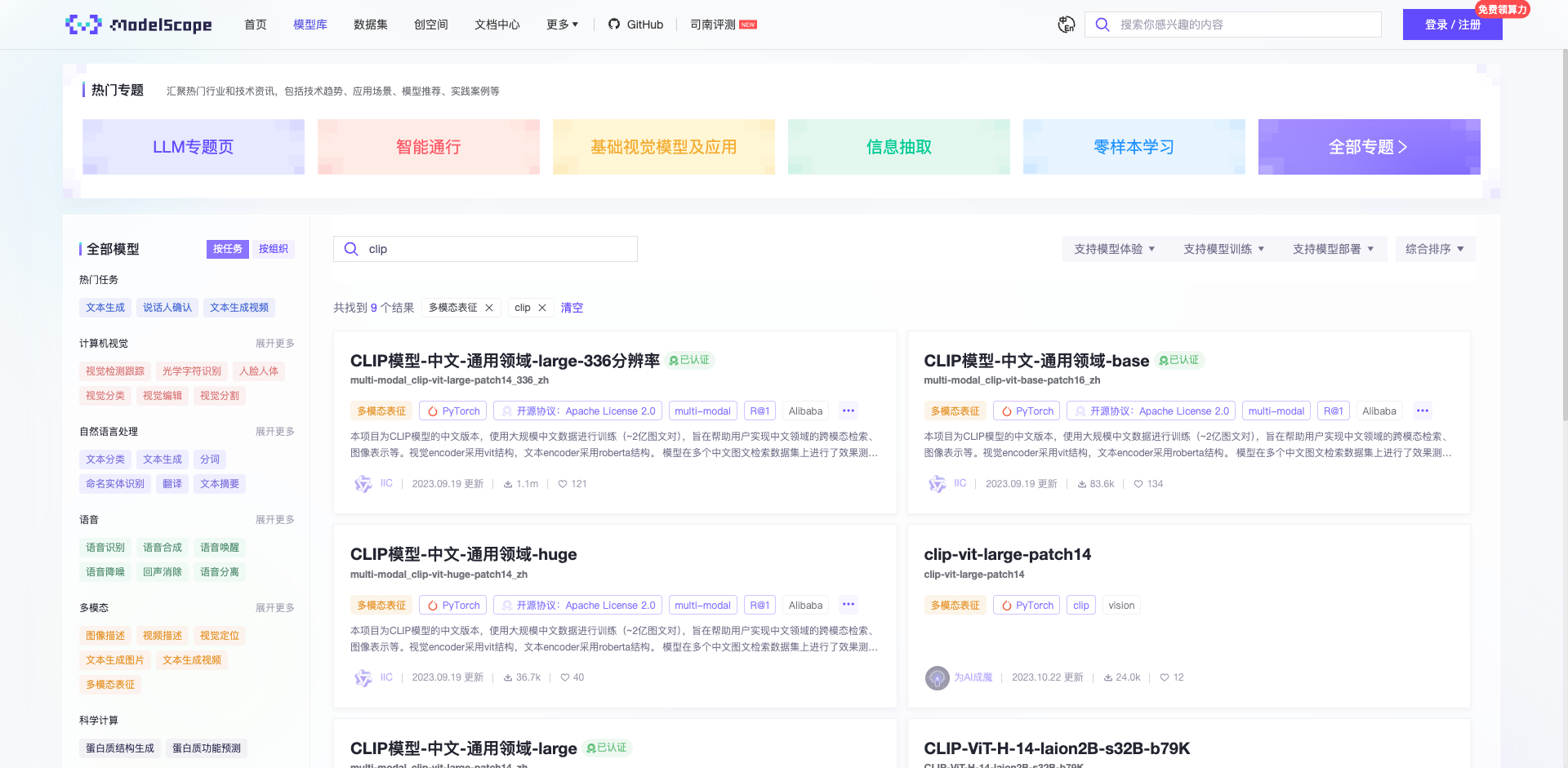Filter by 视觉检测跟踪 task
The image size is (1568, 768).
click(x=115, y=371)
